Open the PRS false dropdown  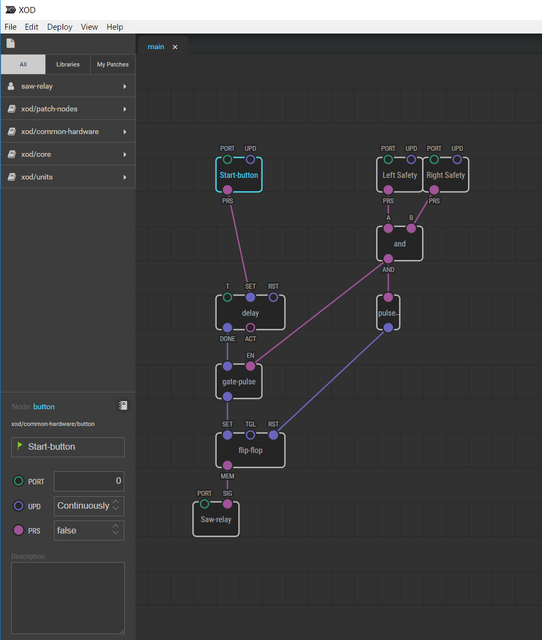[89, 531]
